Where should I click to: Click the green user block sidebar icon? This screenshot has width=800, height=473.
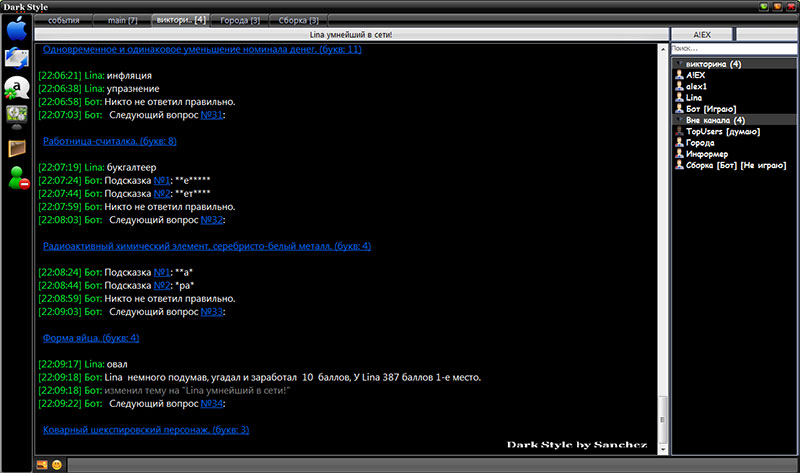17,179
